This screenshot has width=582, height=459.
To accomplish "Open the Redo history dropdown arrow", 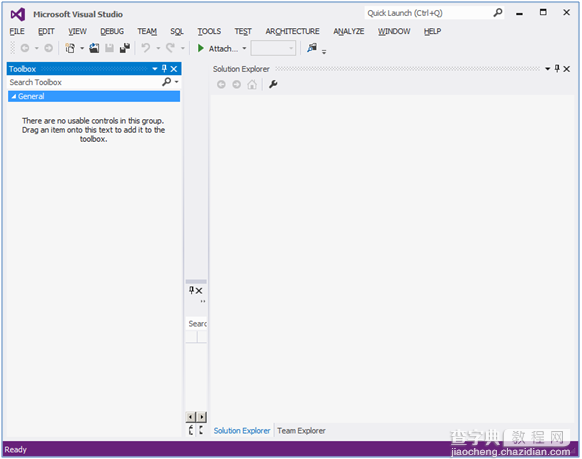I will point(183,48).
